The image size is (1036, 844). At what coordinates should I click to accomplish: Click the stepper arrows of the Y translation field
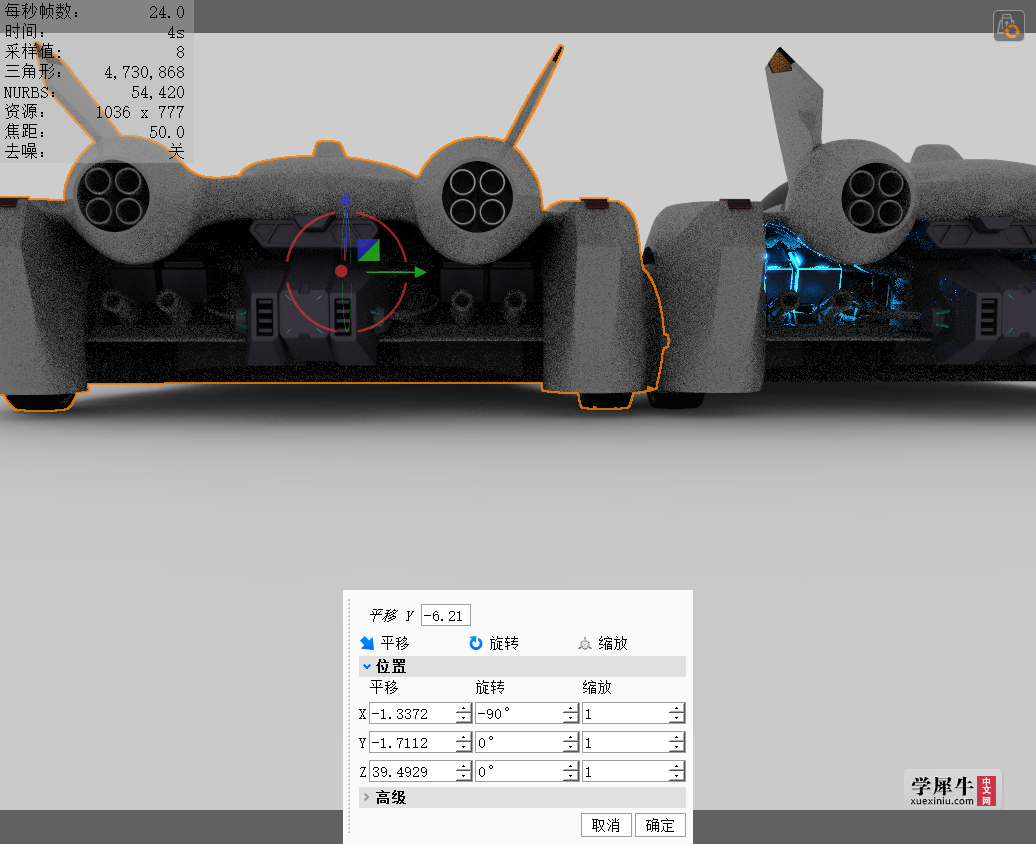point(464,743)
